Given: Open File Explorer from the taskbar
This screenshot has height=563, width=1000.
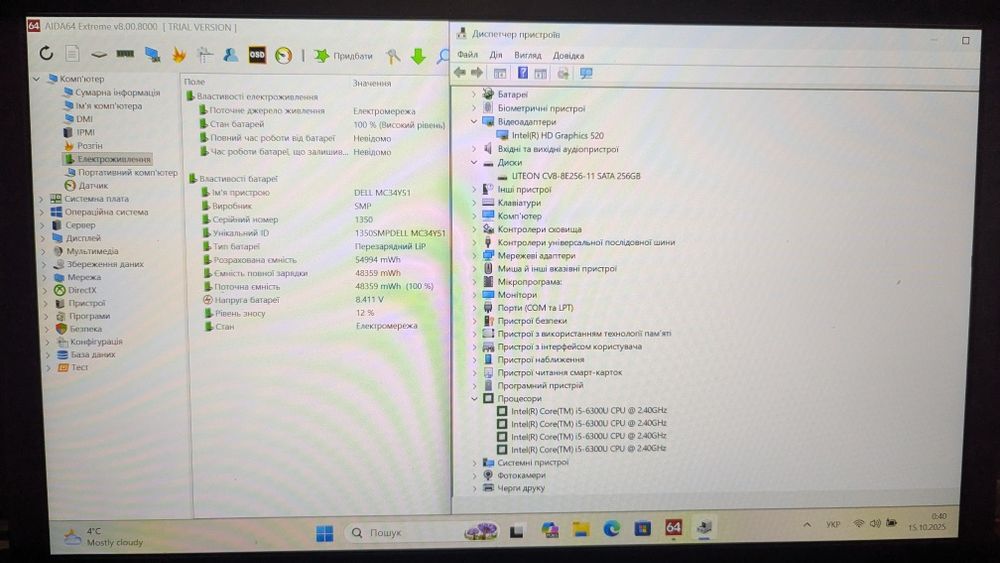Looking at the screenshot, I should [580, 529].
